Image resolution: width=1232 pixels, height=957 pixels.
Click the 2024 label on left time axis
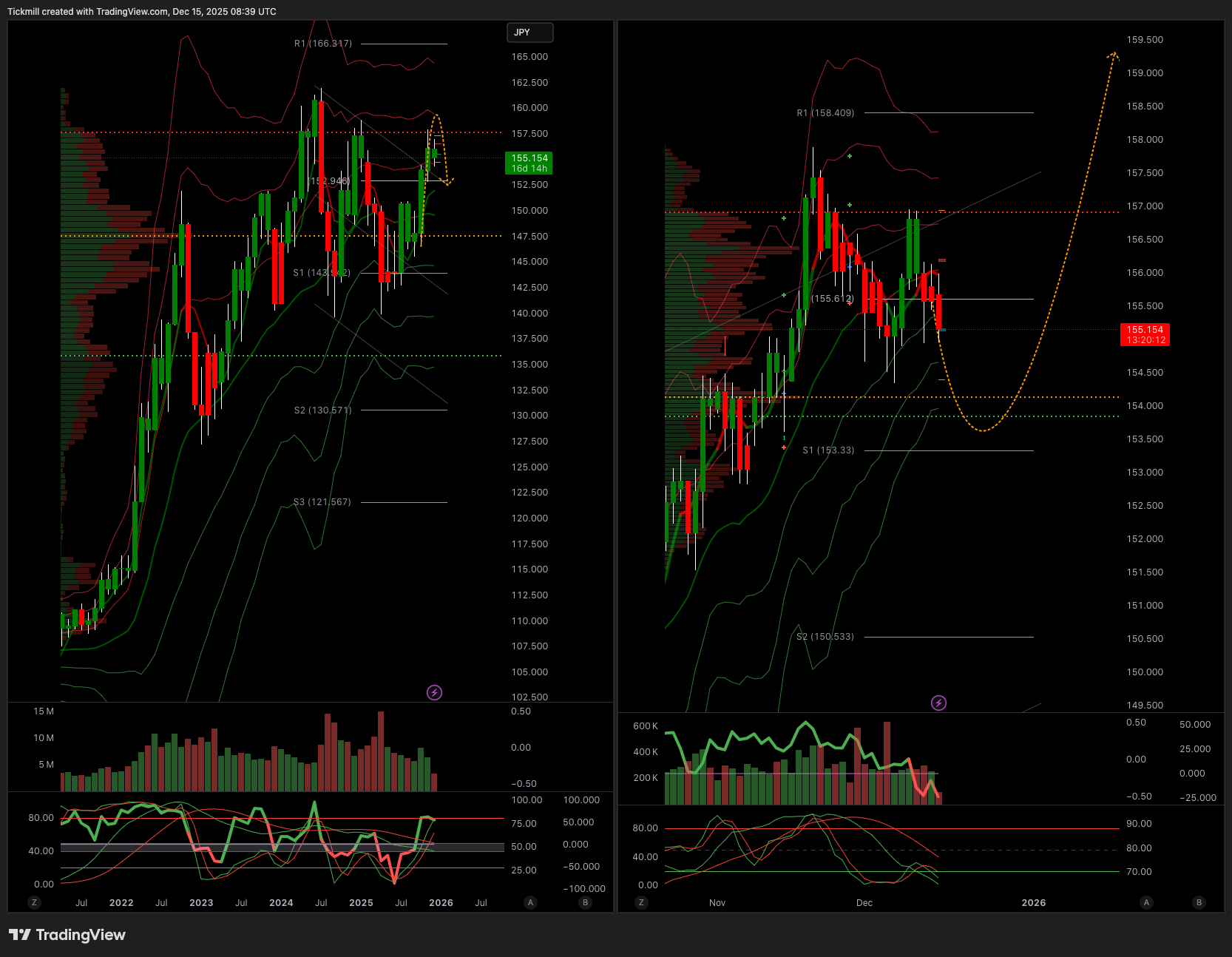click(281, 903)
